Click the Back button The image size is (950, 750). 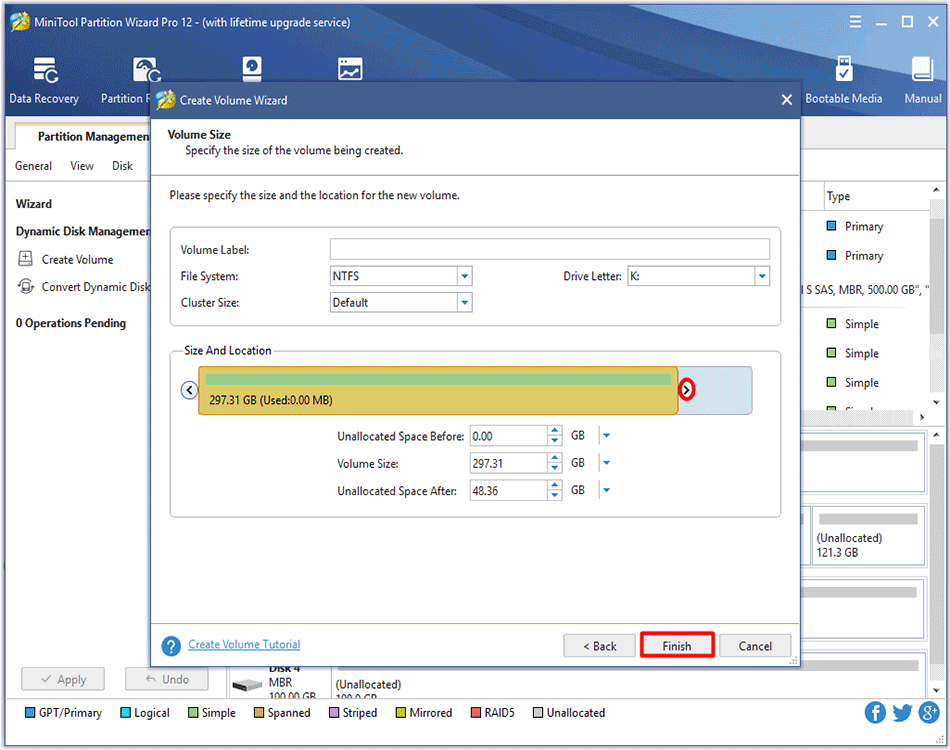599,646
